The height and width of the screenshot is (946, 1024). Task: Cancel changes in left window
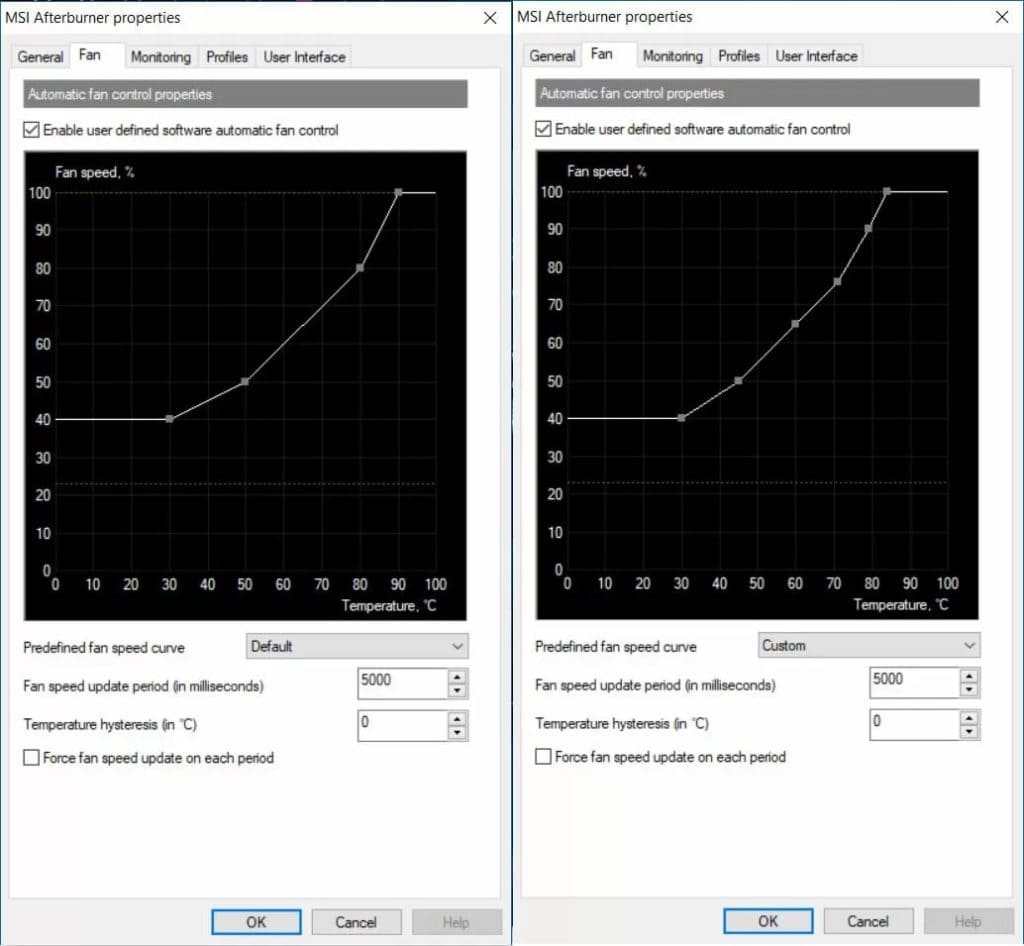[x=356, y=922]
